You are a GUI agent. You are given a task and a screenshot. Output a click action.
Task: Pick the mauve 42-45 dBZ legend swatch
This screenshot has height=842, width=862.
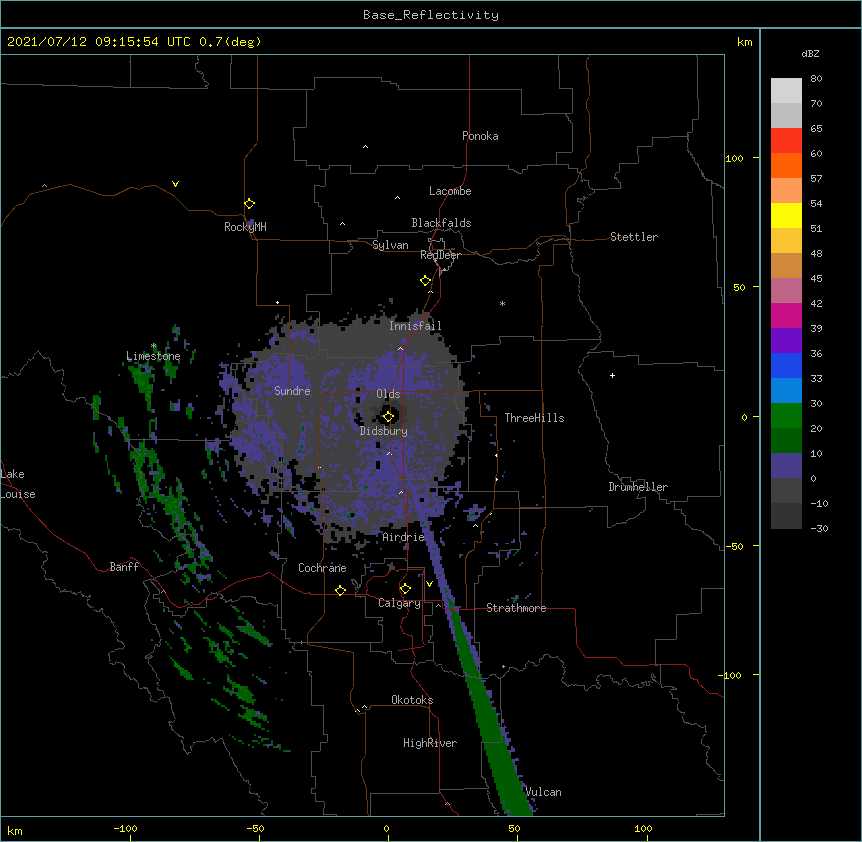(x=786, y=291)
